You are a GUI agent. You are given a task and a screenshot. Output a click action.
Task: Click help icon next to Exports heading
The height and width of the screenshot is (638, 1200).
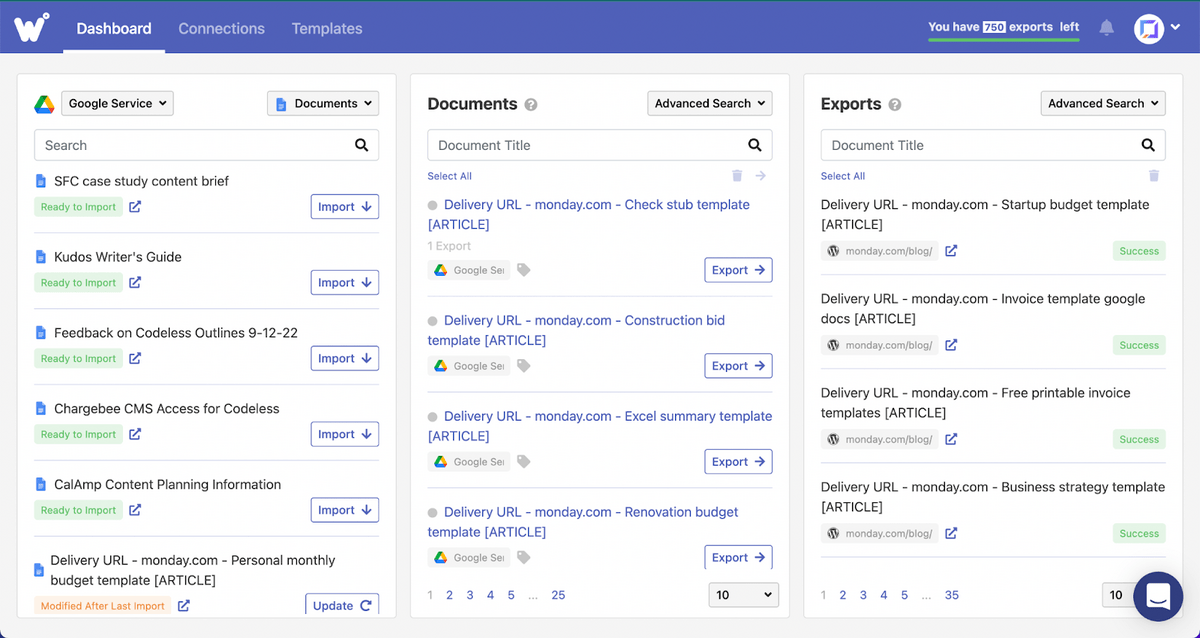coord(895,104)
